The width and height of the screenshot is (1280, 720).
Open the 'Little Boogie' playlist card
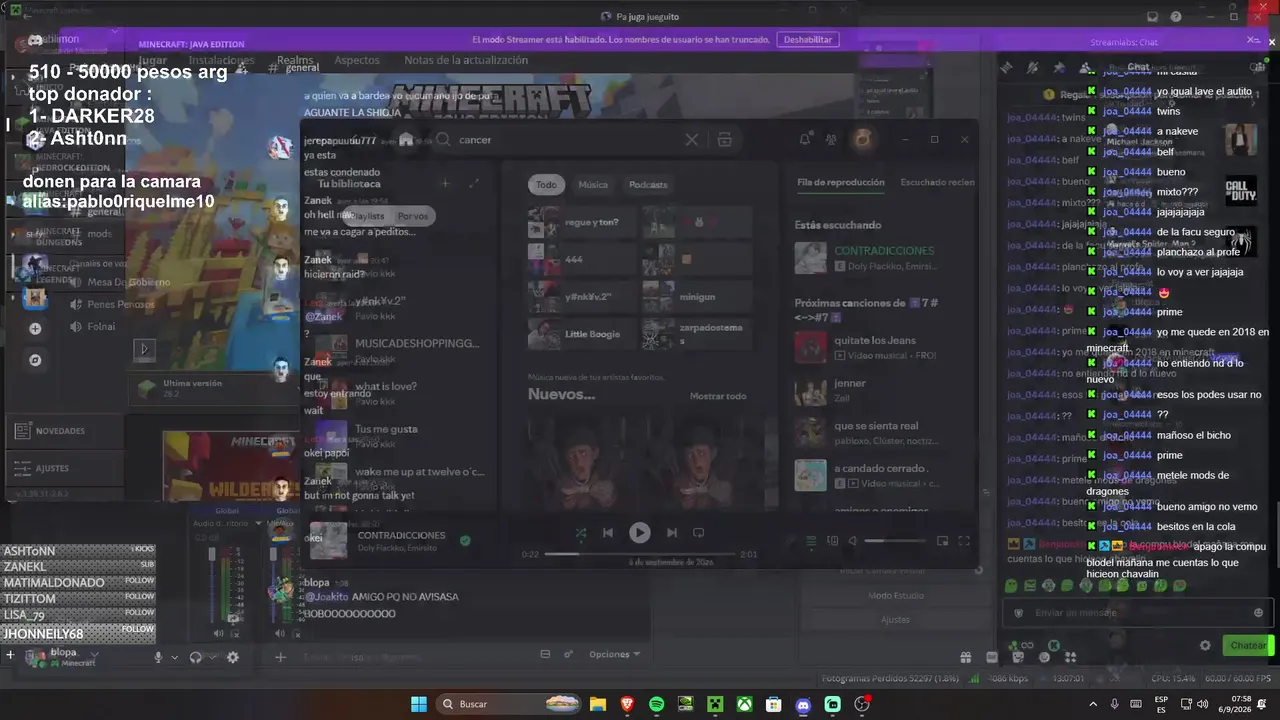click(x=583, y=334)
